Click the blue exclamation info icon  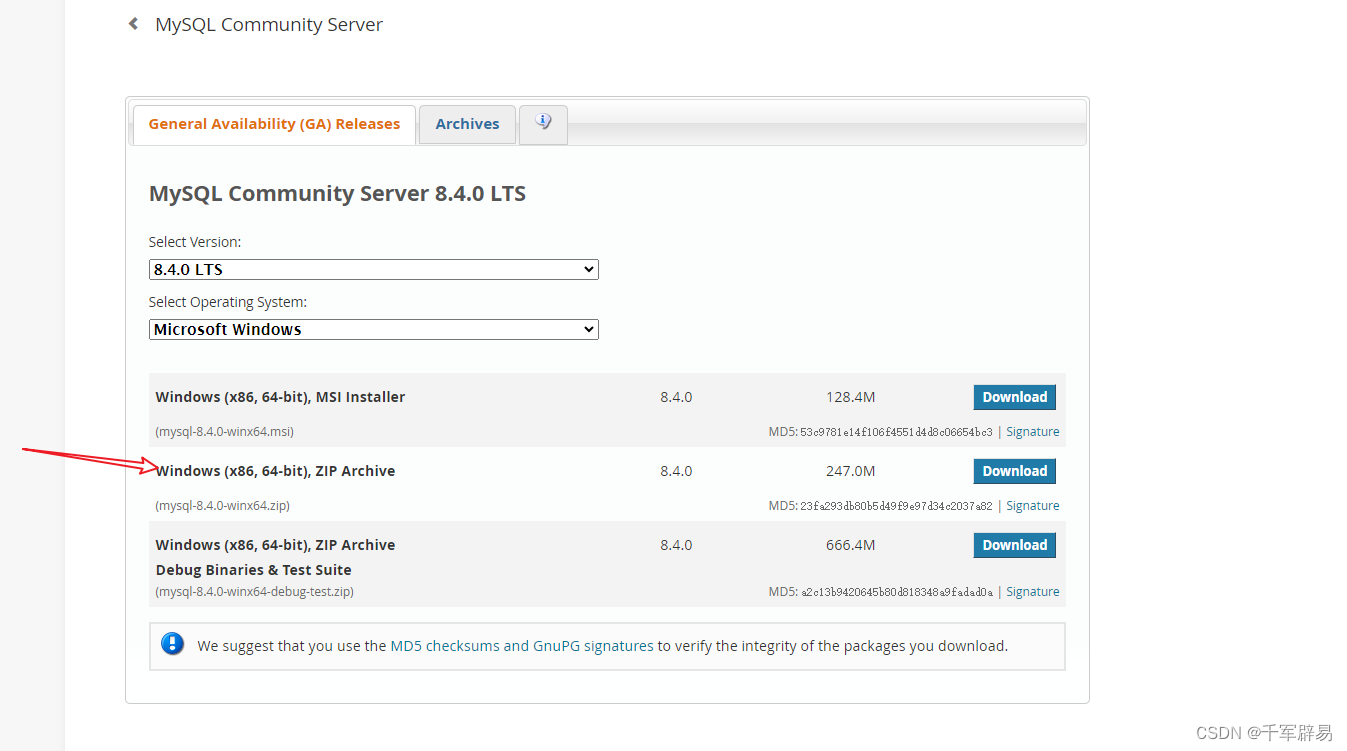(x=173, y=644)
